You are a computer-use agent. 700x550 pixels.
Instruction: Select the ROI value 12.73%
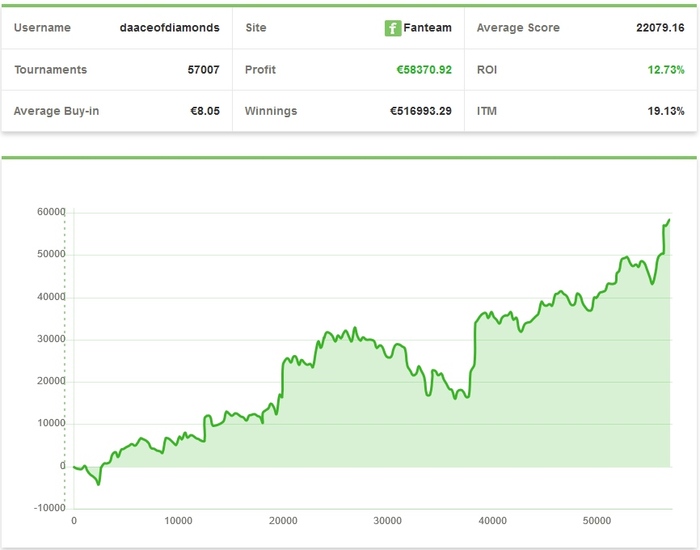point(666,70)
